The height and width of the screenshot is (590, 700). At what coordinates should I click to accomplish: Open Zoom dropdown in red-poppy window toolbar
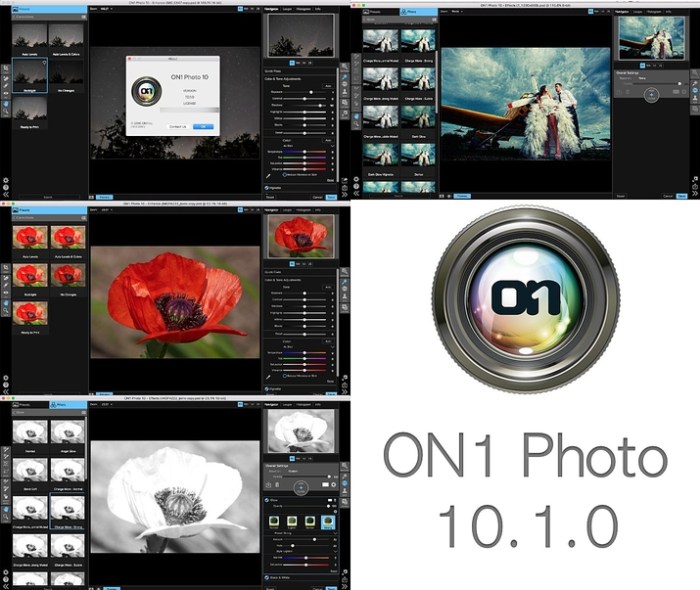pyautogui.click(x=107, y=210)
